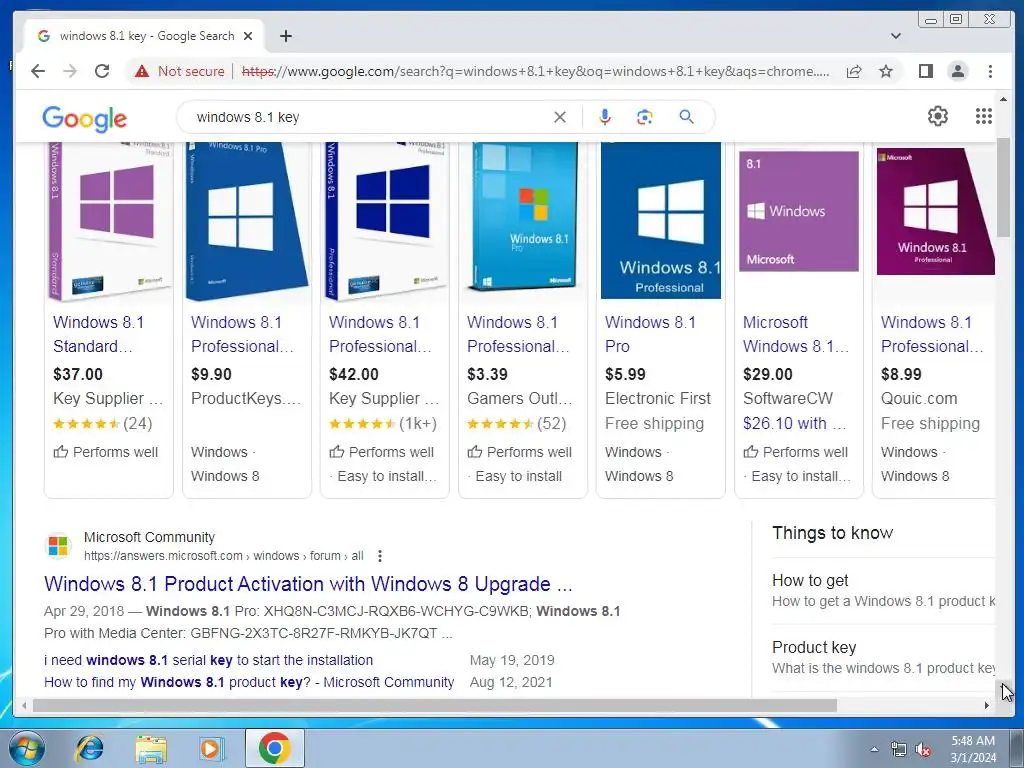Search by image with Google Lens
Image resolution: width=1024 pixels, height=768 pixels.
[x=645, y=117]
